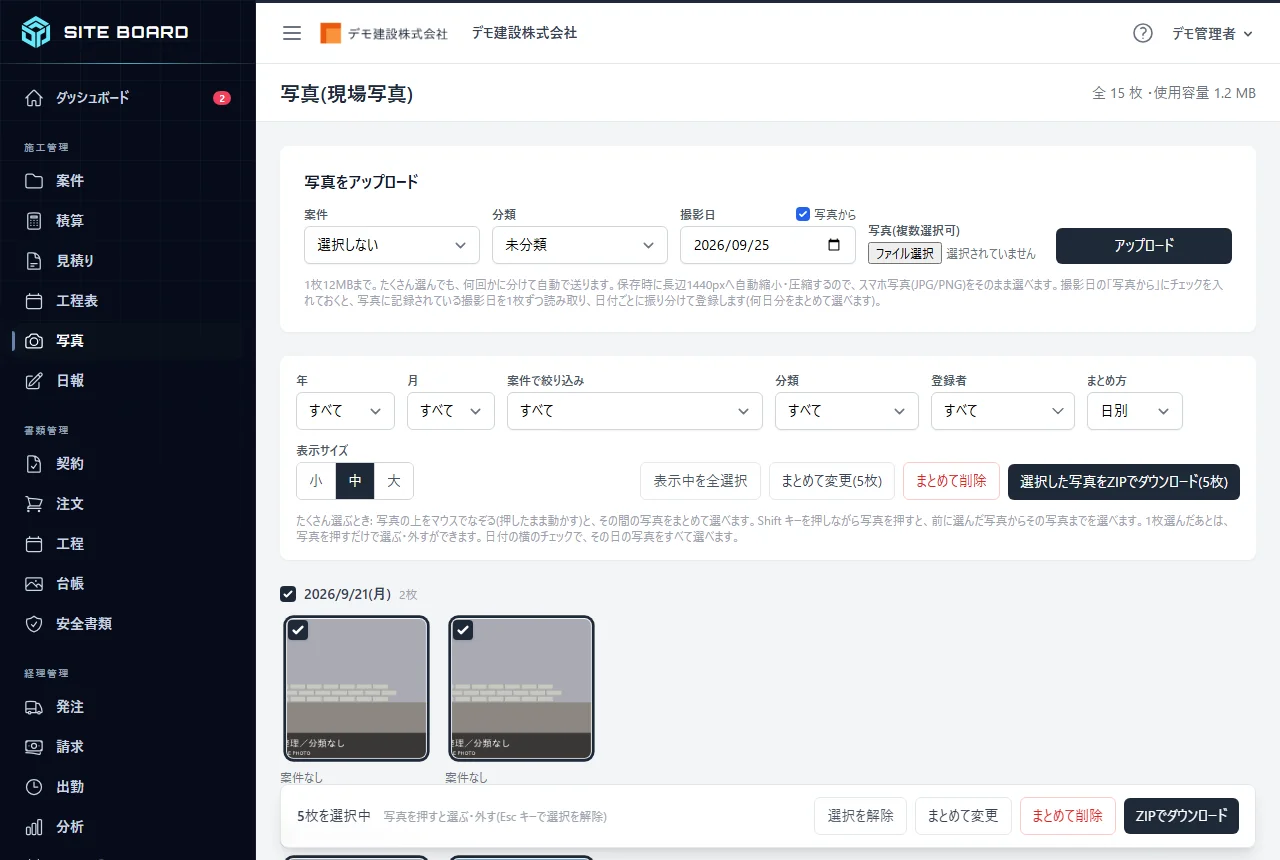Image resolution: width=1280 pixels, height=860 pixels.
Task: Go to 請求 in the sidebar
Action: tap(128, 747)
